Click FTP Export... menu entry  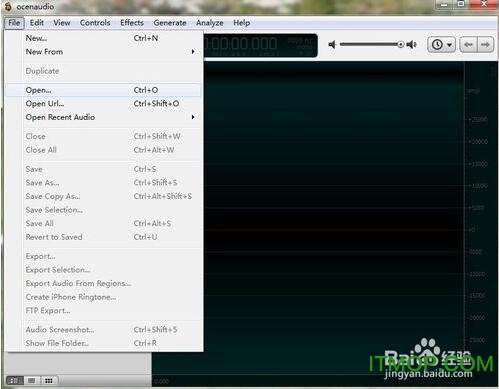103,311
